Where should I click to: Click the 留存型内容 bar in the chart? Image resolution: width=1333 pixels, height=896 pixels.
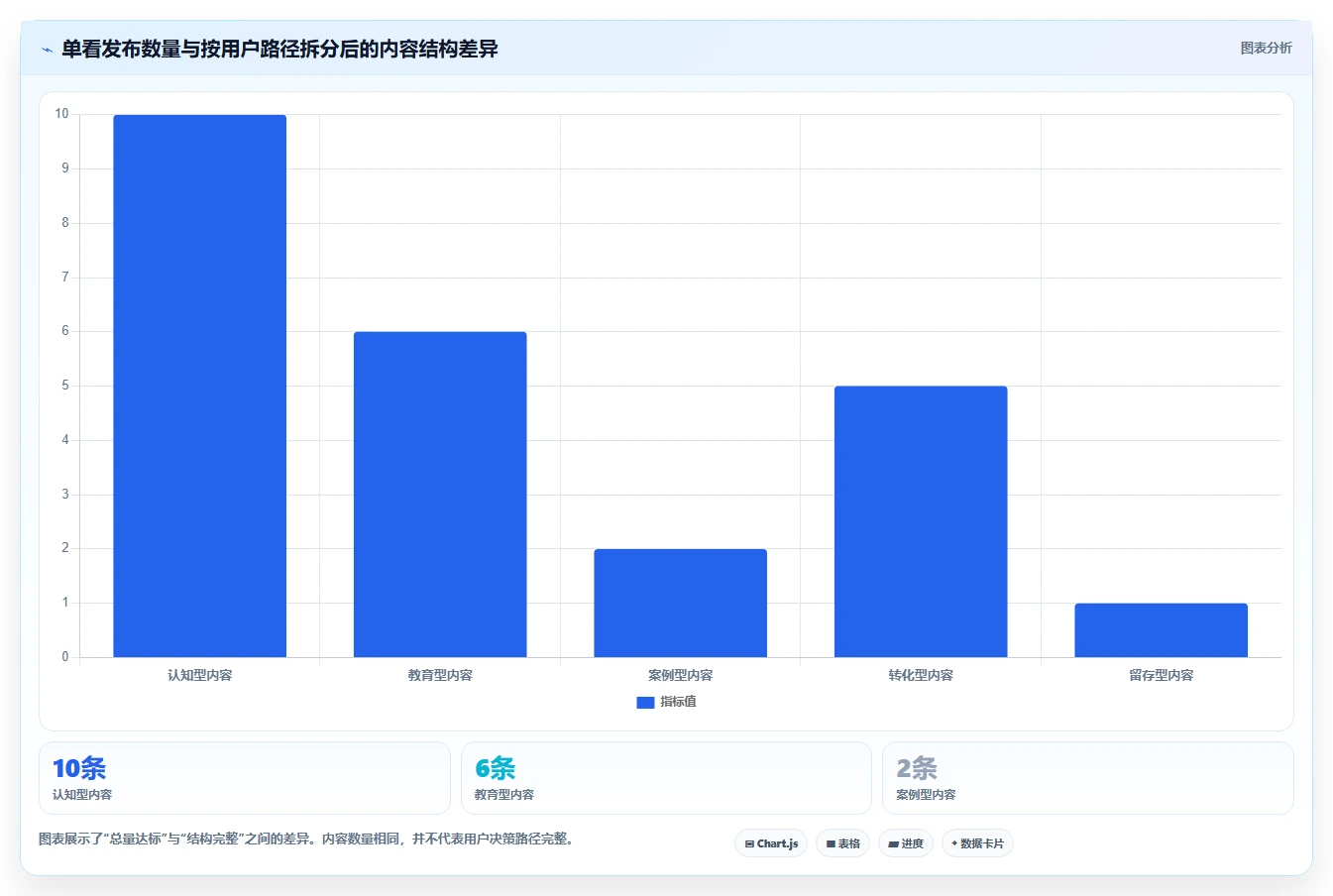pos(1161,630)
